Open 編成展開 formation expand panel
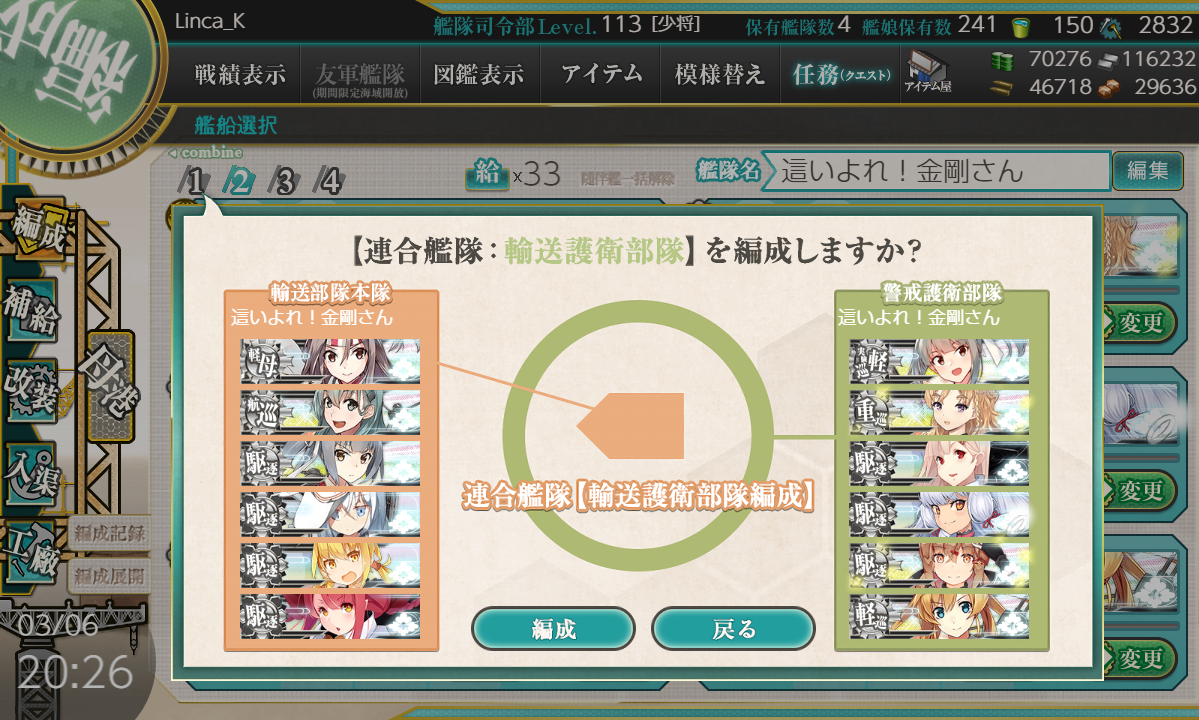This screenshot has height=720, width=1199. [x=109, y=576]
